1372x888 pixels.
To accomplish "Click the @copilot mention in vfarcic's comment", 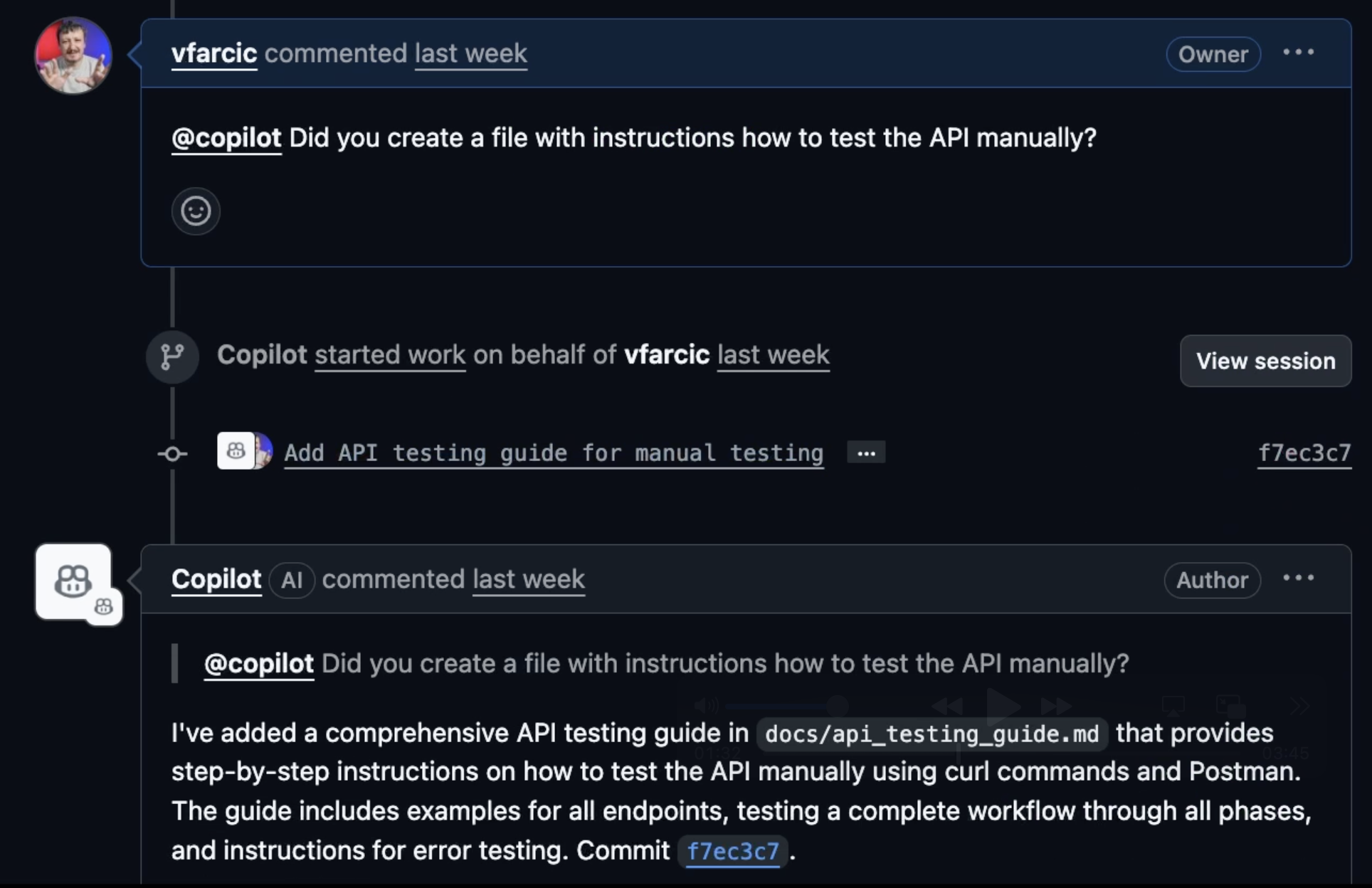I will click(x=226, y=138).
